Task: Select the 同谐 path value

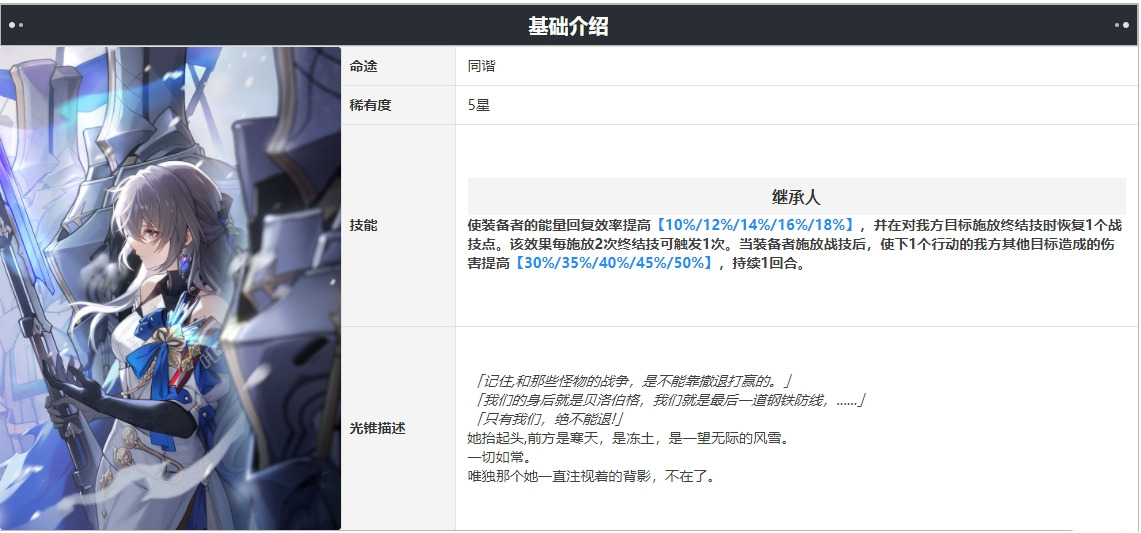Action: click(482, 66)
